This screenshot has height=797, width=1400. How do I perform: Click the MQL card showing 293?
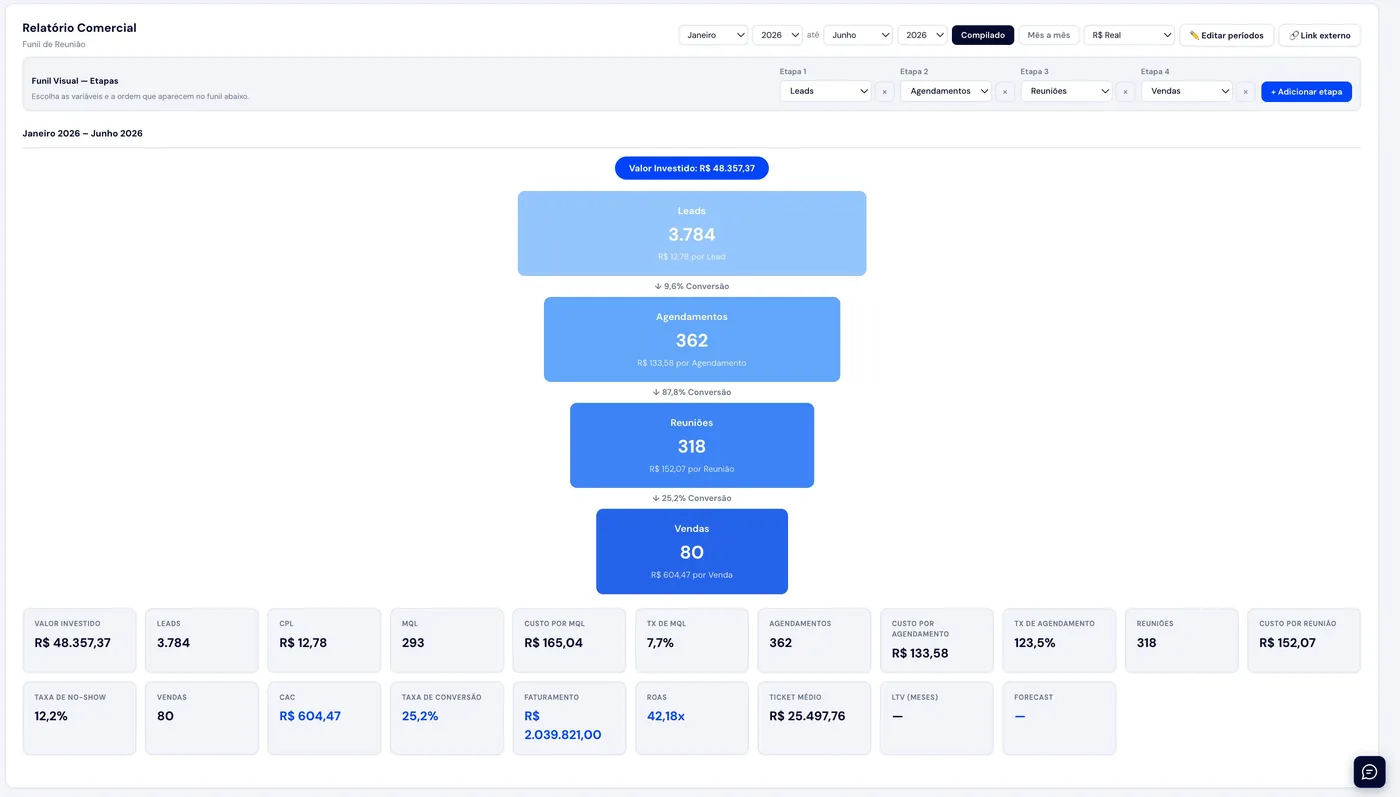pos(446,640)
